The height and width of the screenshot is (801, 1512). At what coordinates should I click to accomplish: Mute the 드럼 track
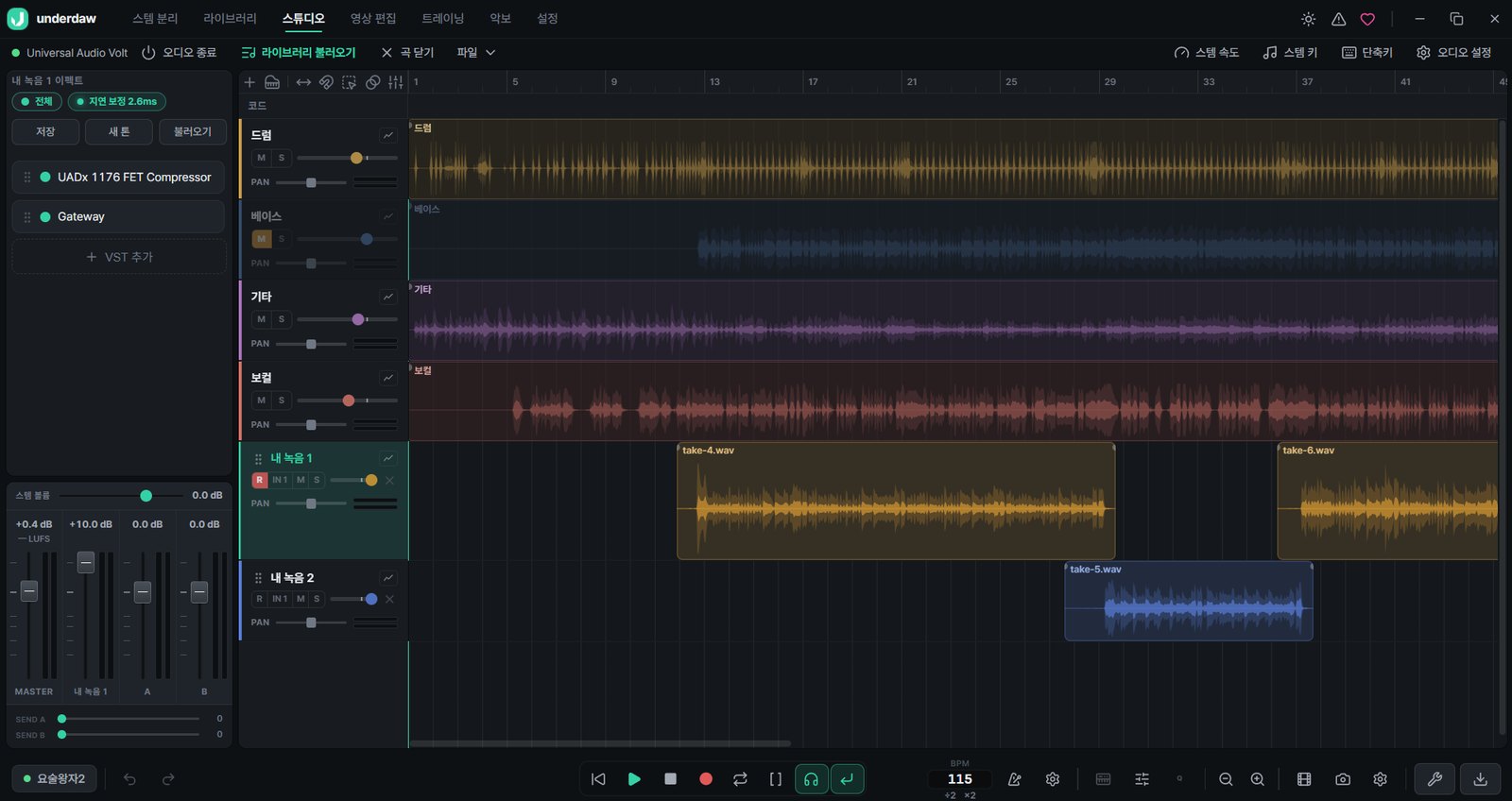(x=262, y=158)
